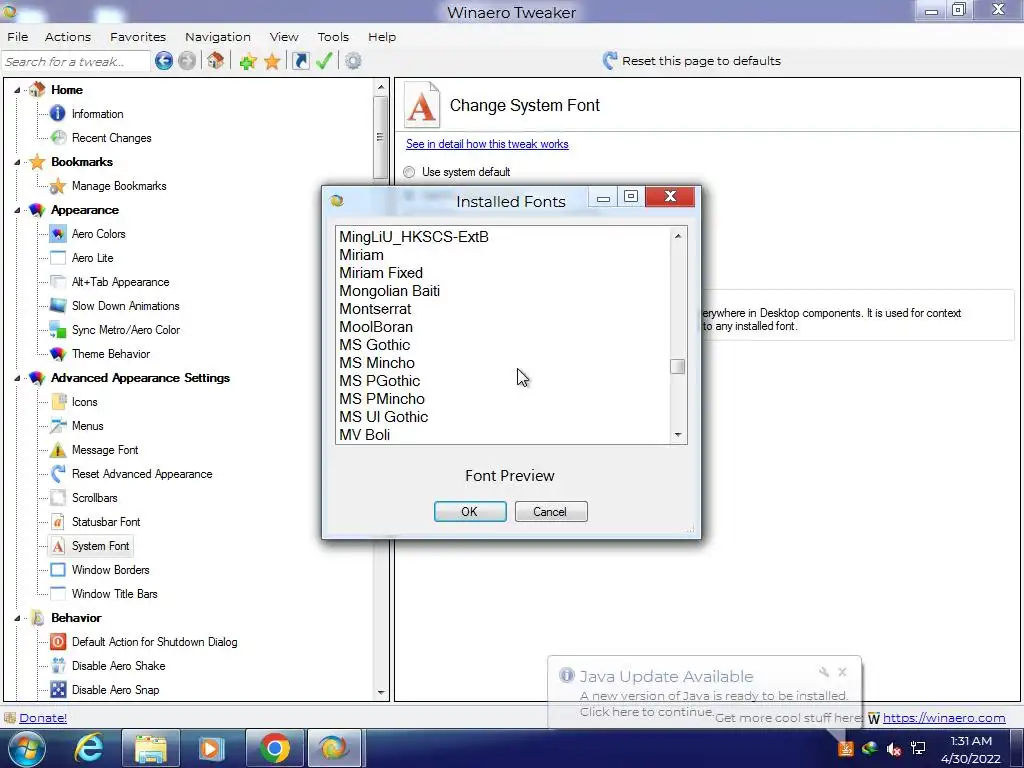The height and width of the screenshot is (768, 1024).
Task: Click the add bookmark green-plus star icon
Action: [x=248, y=61]
